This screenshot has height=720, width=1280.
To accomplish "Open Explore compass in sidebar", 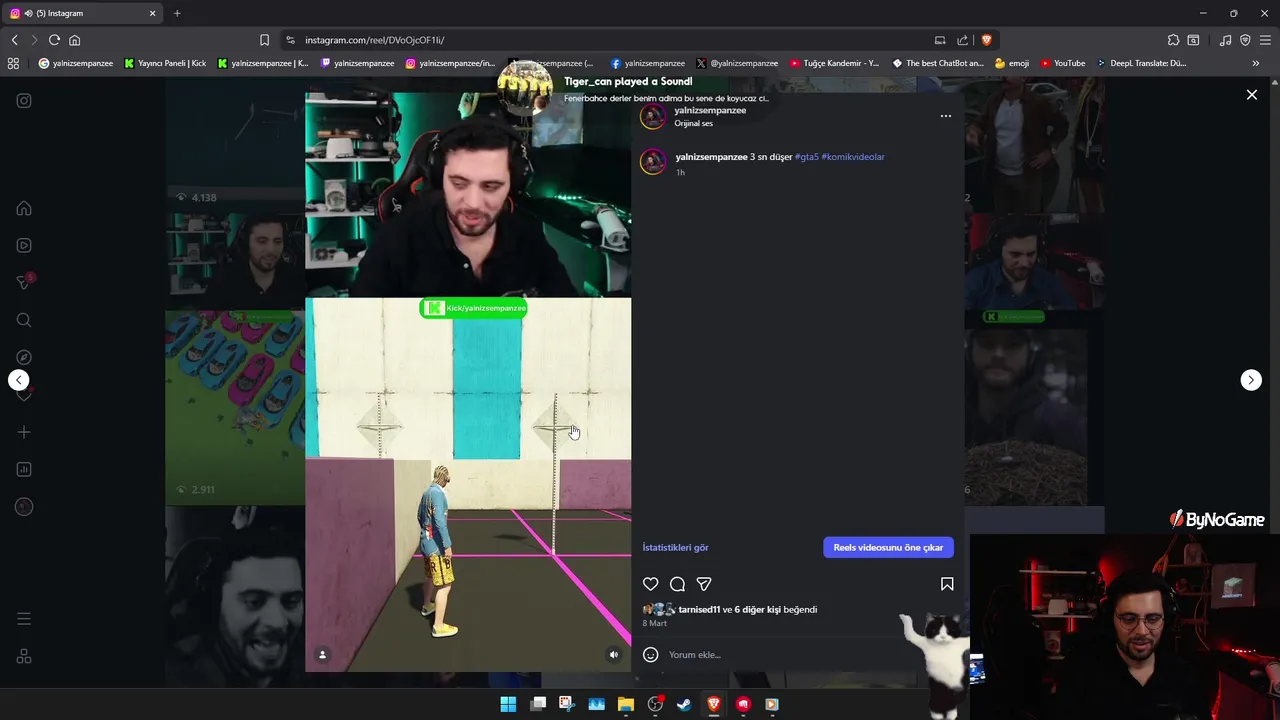I will (24, 357).
